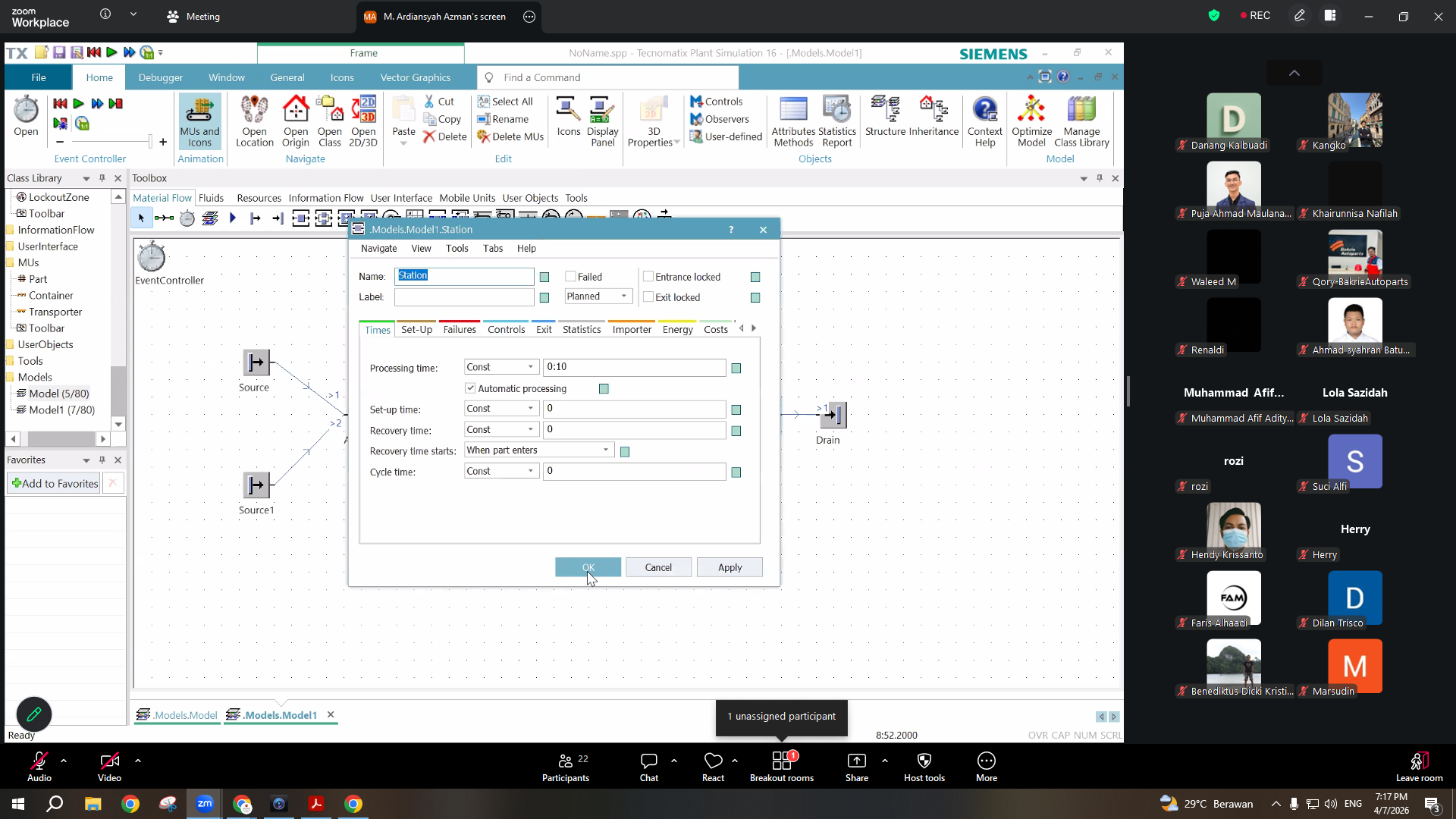1456x819 pixels.
Task: Open Set-up time Const dropdown
Action: (501, 409)
